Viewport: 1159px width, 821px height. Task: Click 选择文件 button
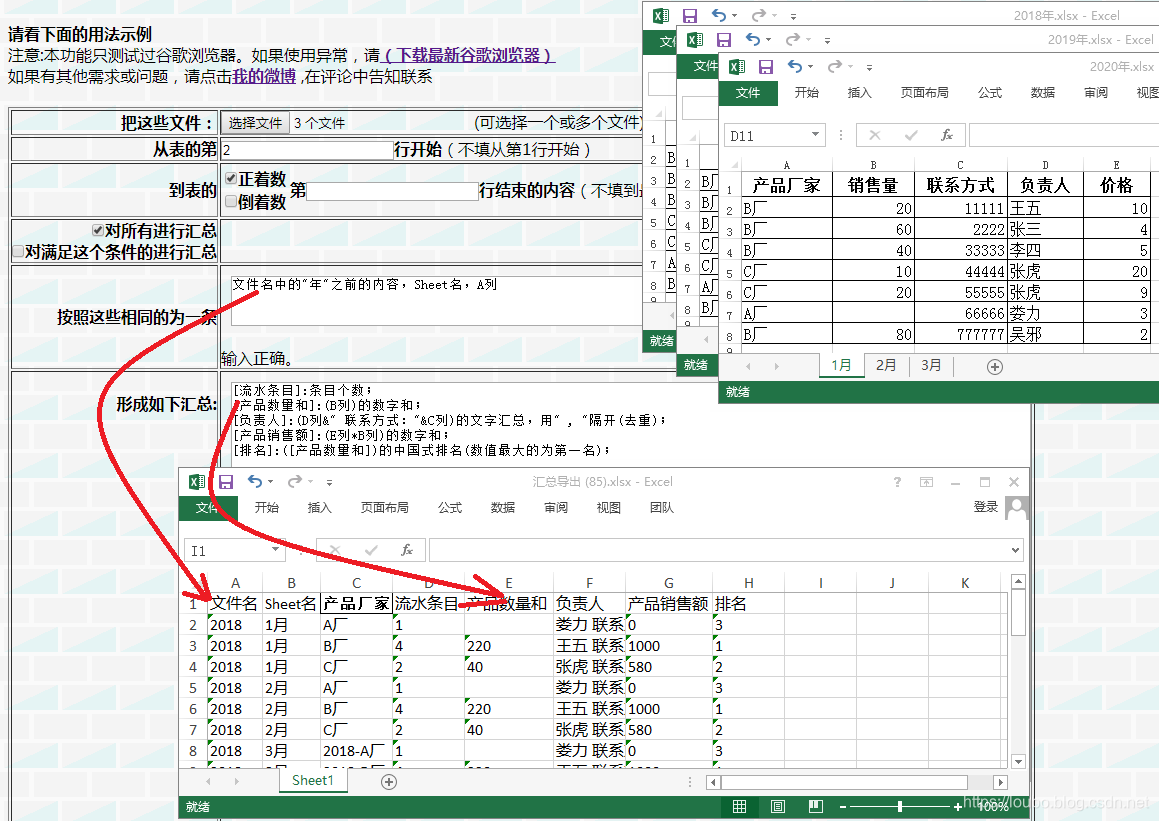(255, 123)
